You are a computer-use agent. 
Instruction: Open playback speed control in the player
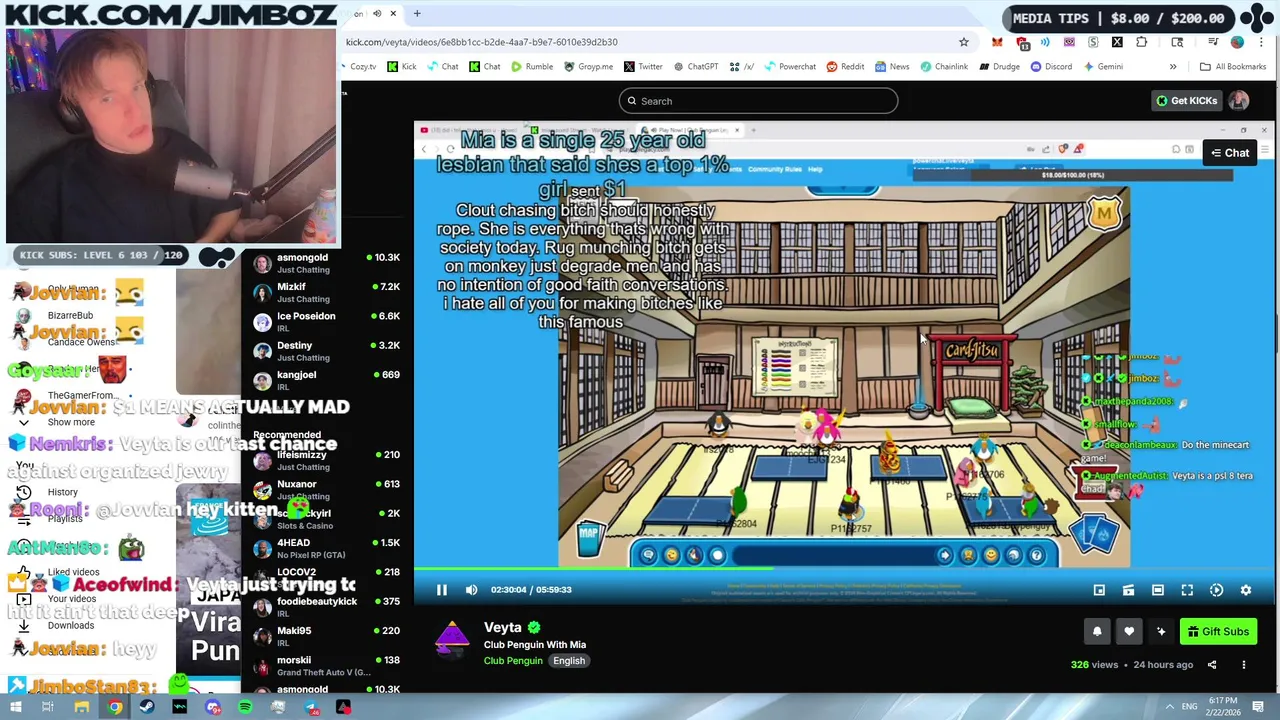tap(1217, 590)
